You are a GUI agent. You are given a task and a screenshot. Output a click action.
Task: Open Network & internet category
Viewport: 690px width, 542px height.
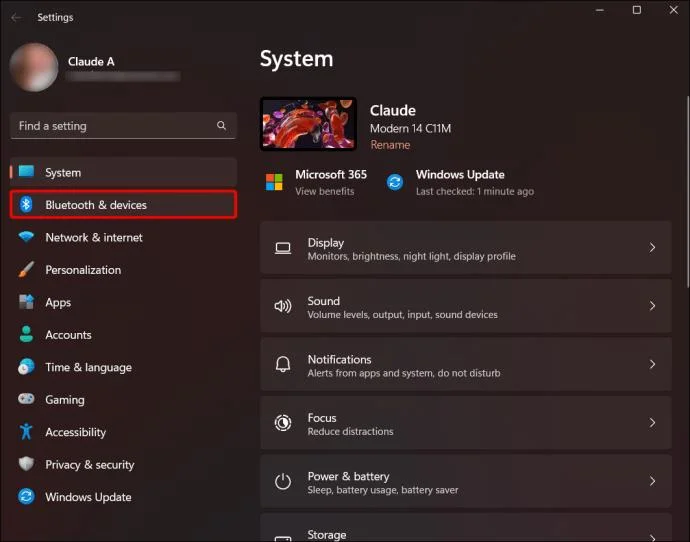(94, 238)
